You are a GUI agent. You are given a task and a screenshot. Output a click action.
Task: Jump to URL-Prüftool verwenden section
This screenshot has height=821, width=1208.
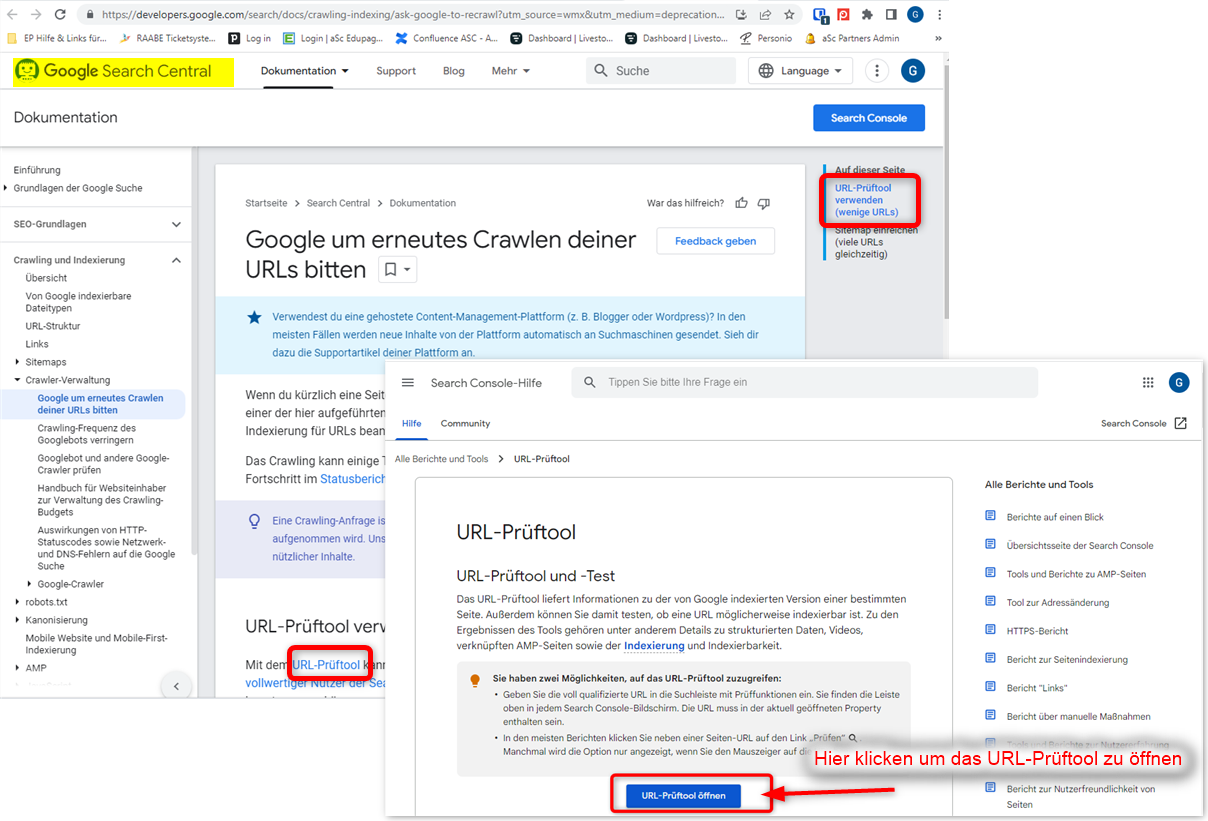coord(867,200)
